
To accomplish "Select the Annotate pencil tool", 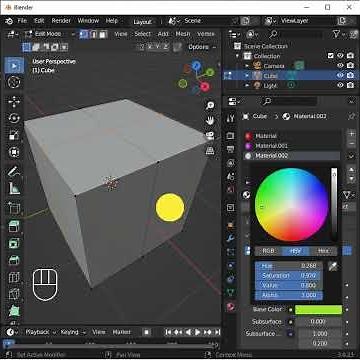I will (14, 172).
